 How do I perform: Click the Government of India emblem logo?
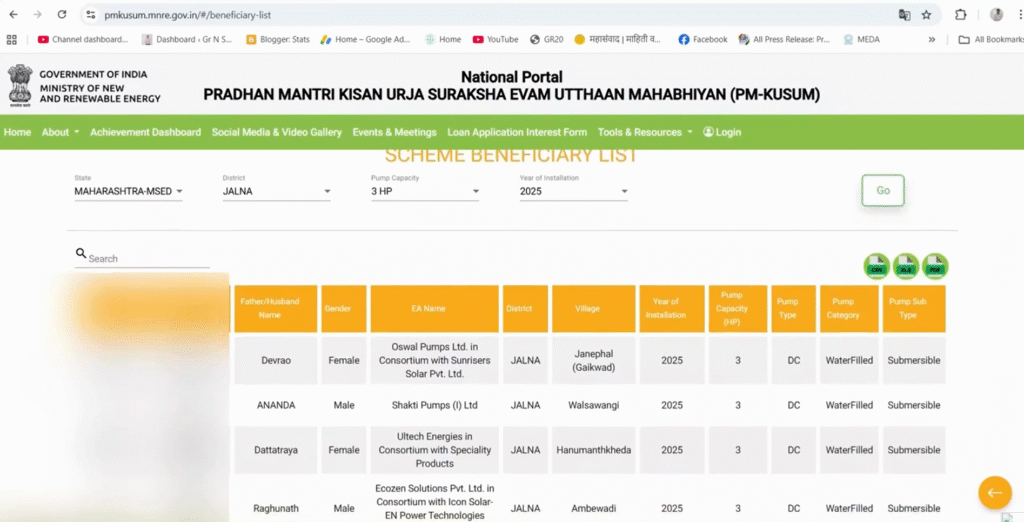20,85
